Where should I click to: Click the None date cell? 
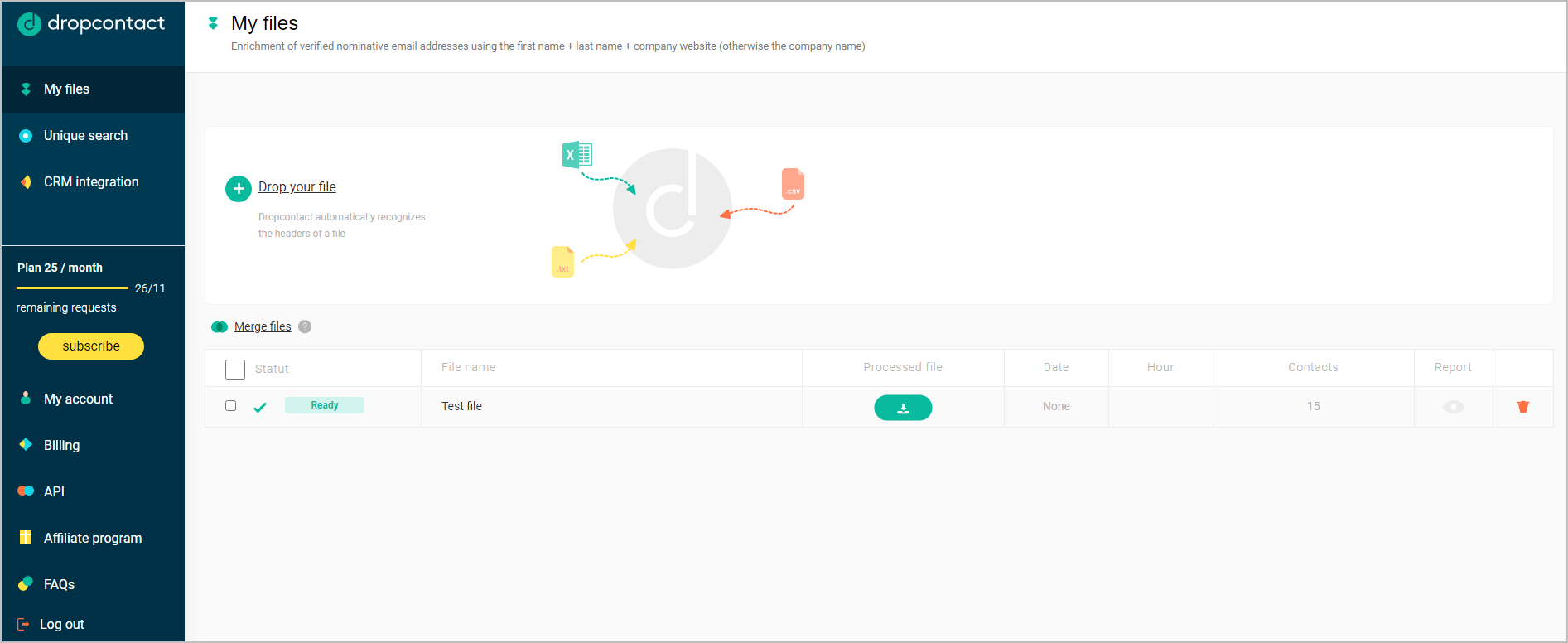pyautogui.click(x=1056, y=407)
